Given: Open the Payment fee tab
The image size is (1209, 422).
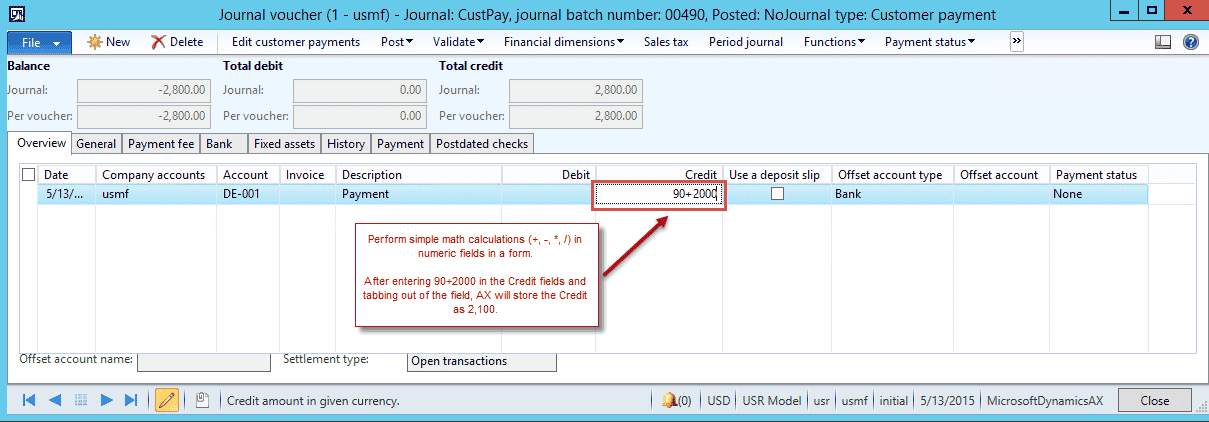Looking at the screenshot, I should tap(161, 144).
